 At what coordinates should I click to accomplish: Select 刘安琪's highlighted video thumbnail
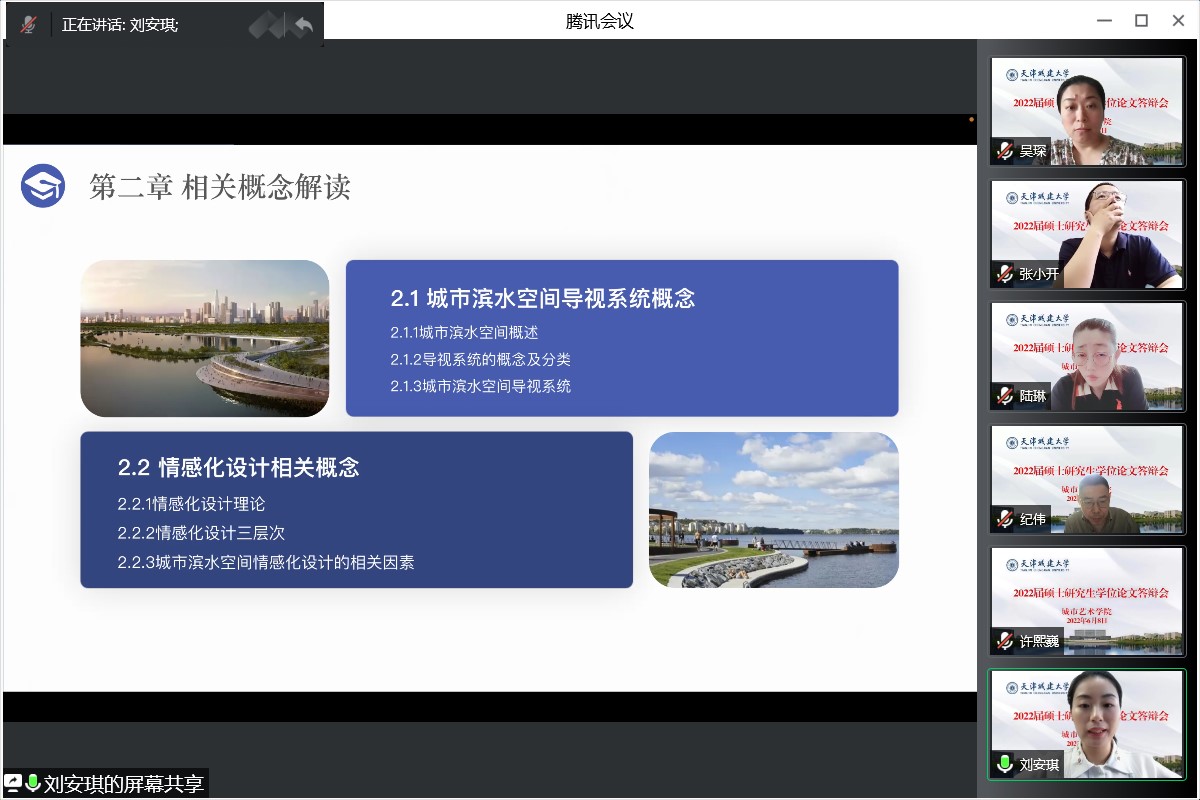[x=1087, y=724]
